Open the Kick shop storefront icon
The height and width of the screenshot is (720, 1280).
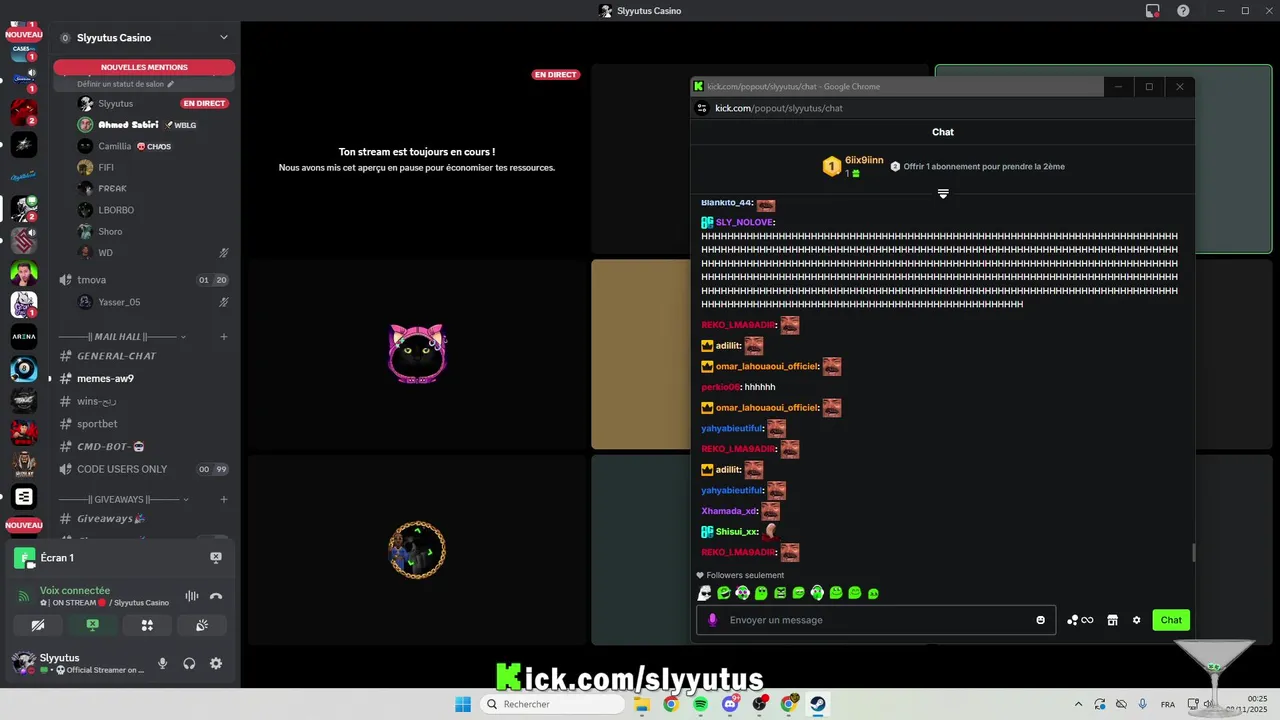point(1112,620)
